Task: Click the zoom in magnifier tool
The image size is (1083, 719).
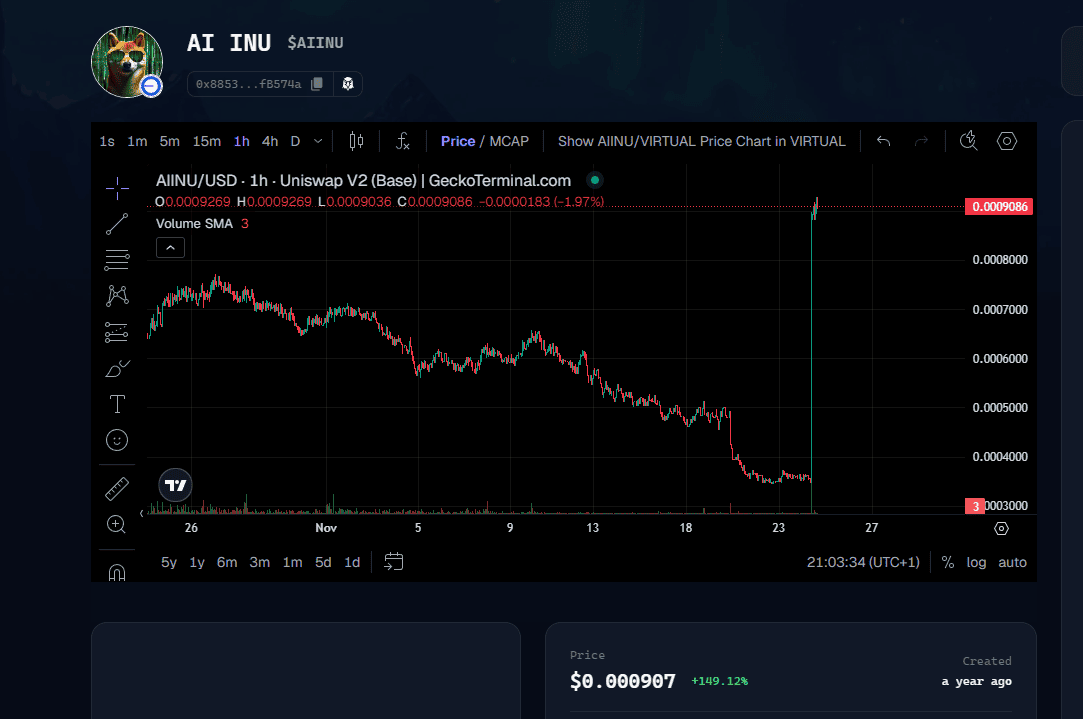Action: tap(117, 524)
